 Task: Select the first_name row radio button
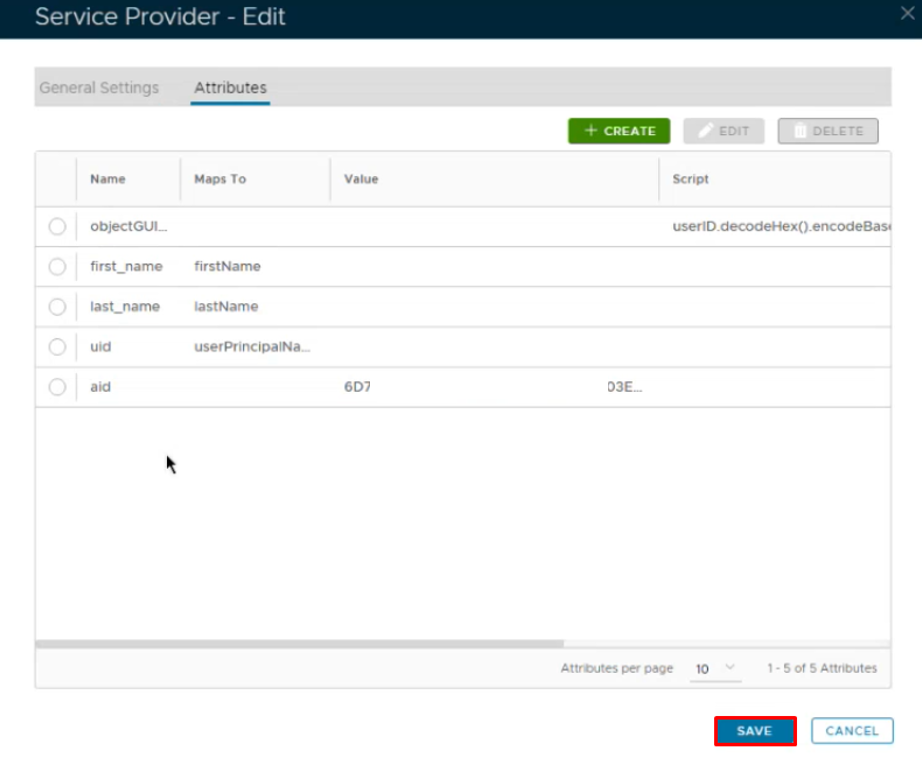point(57,267)
